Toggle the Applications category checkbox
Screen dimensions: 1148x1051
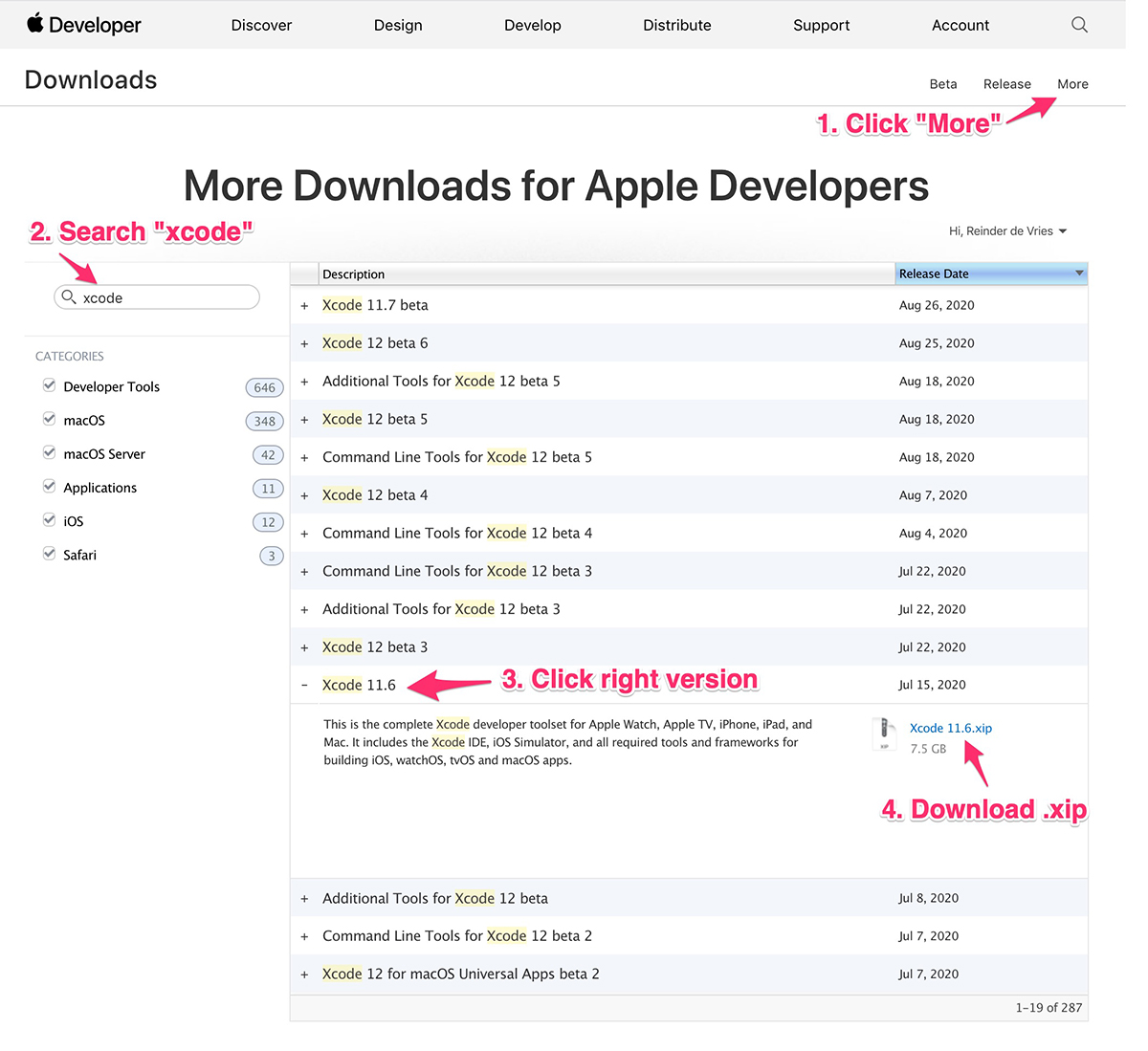point(49,486)
